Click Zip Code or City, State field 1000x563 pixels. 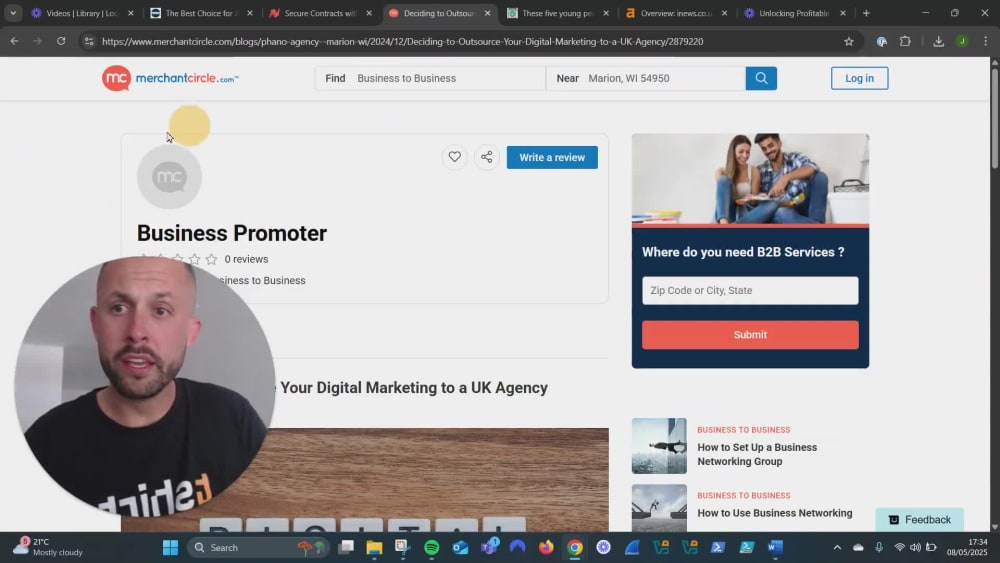pyautogui.click(x=750, y=290)
